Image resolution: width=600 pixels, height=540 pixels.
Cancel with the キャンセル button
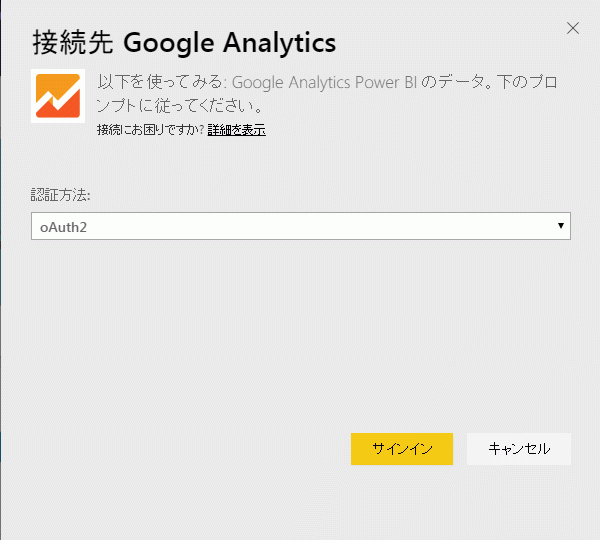tap(519, 449)
